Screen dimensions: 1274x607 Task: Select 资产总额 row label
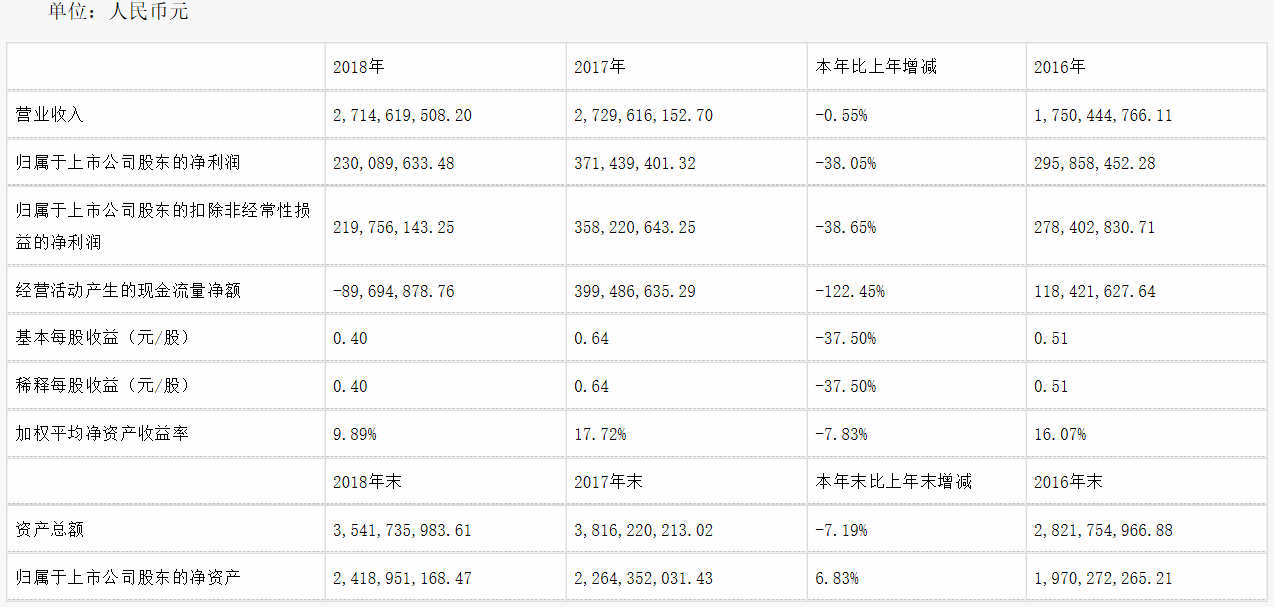(49, 529)
